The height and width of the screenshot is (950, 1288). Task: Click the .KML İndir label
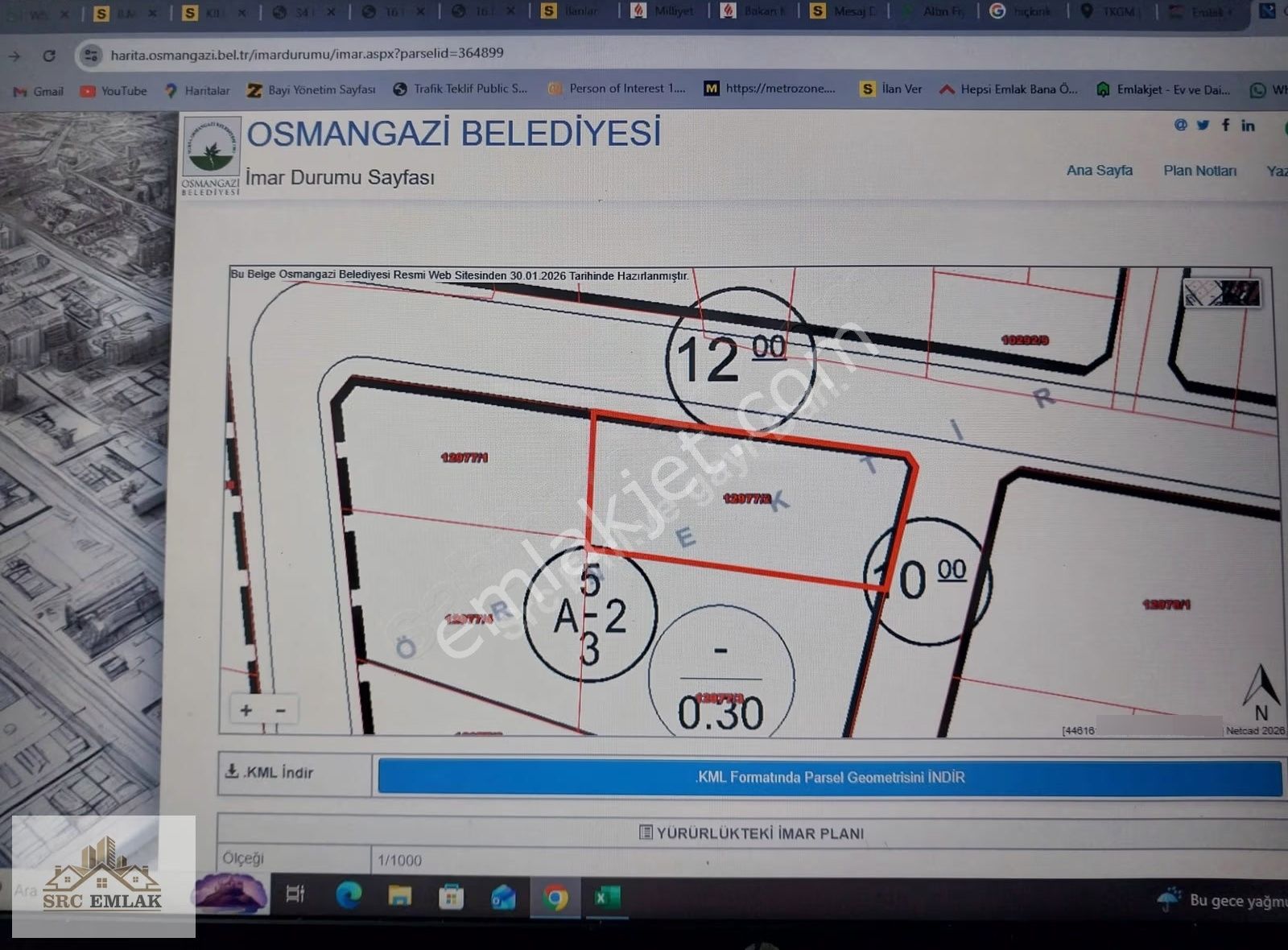coord(270,772)
